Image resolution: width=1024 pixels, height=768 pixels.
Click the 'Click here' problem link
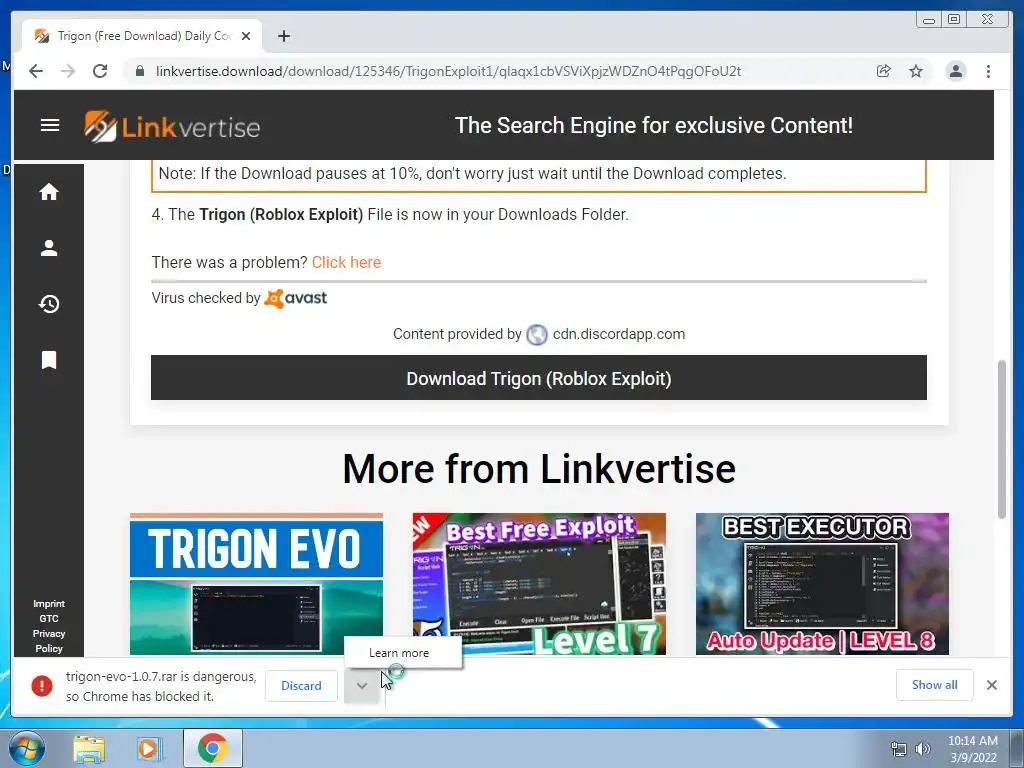tap(346, 262)
